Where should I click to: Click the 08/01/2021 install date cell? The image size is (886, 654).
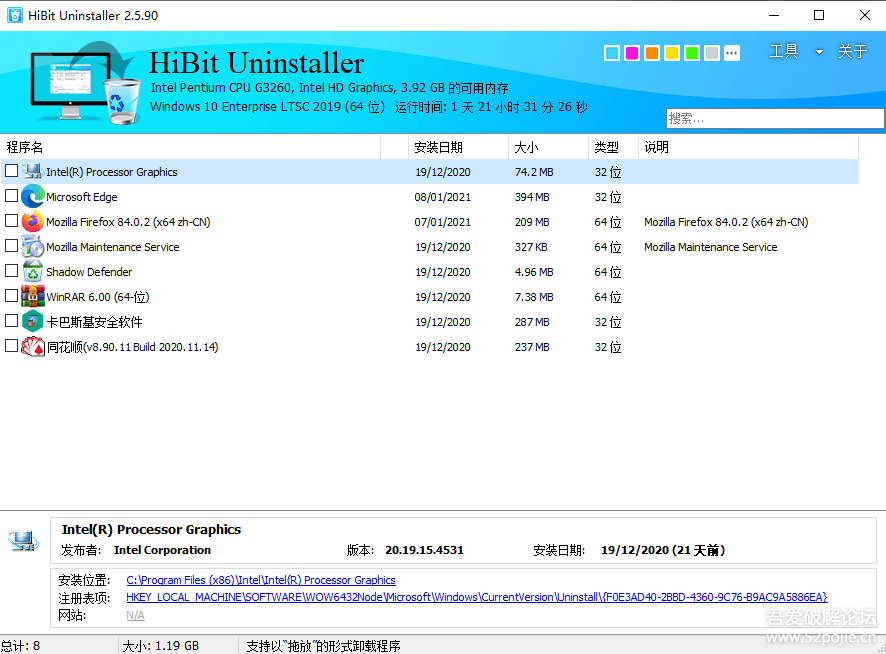coord(442,197)
